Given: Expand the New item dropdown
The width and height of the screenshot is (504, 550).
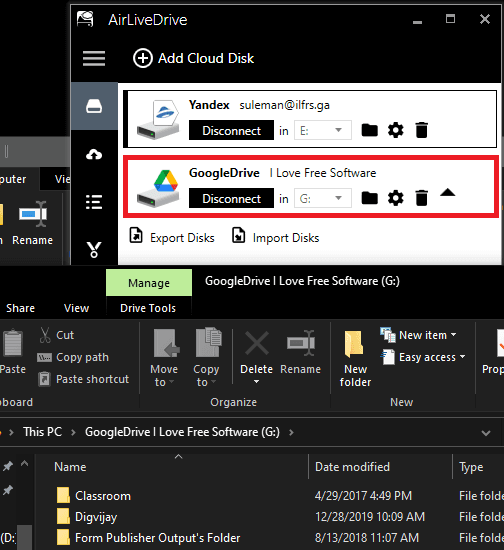Looking at the screenshot, I should tap(453, 335).
